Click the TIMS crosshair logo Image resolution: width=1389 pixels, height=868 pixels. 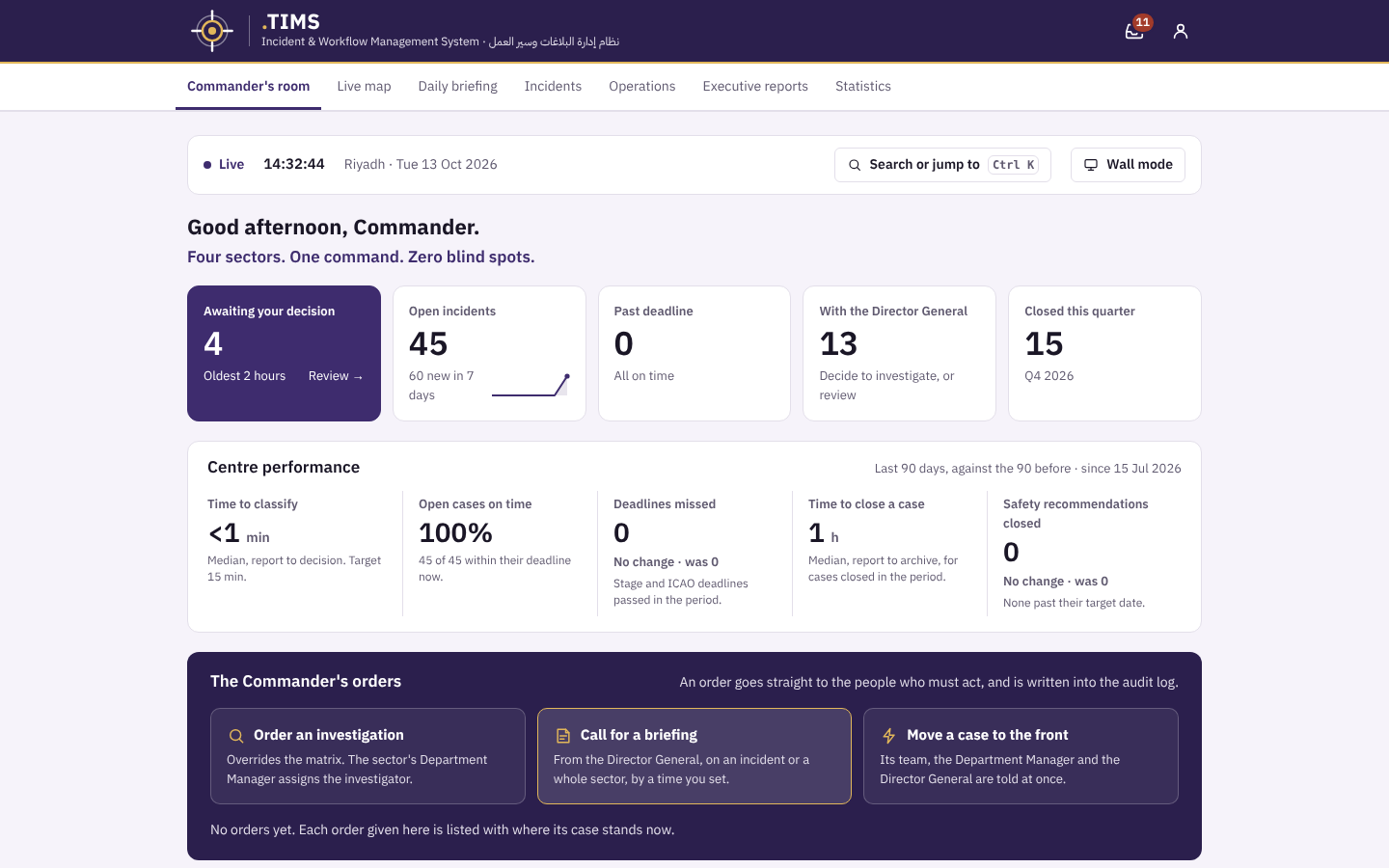click(212, 31)
